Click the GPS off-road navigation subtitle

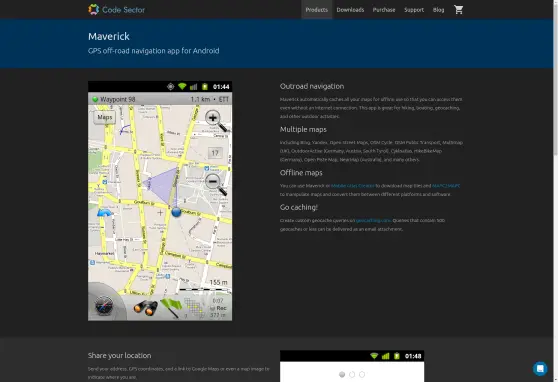(153, 51)
